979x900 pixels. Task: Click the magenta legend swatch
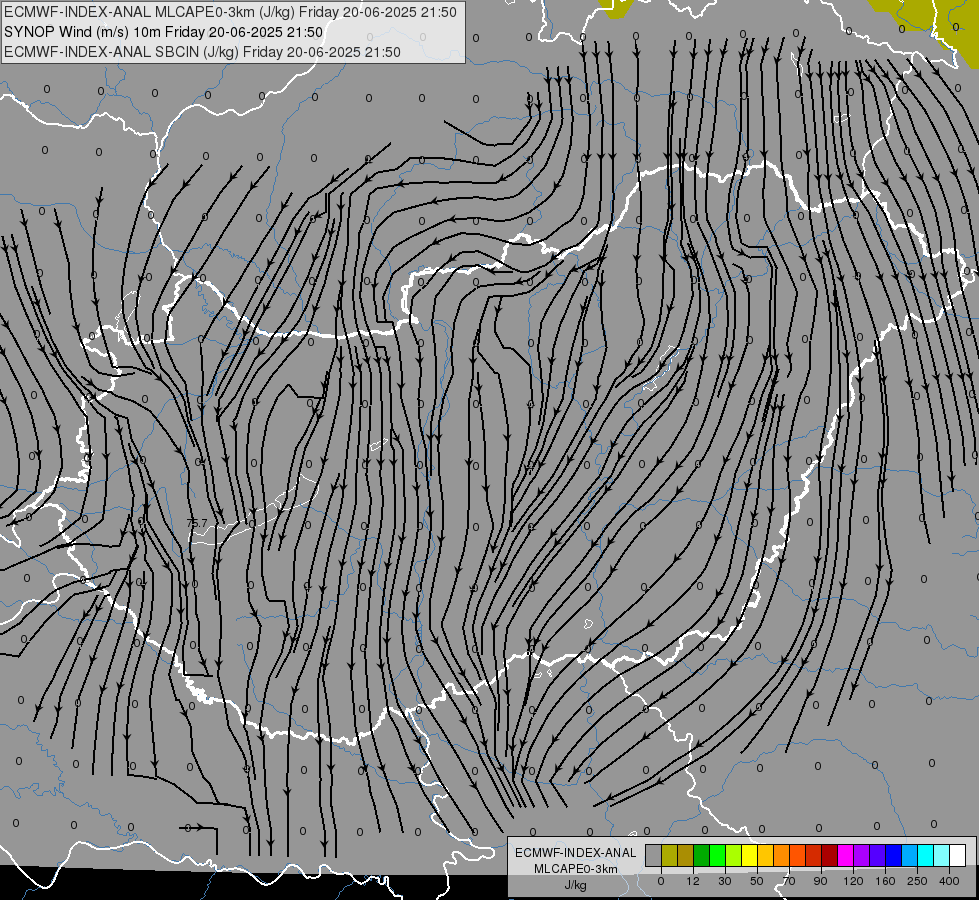pyautogui.click(x=845, y=855)
